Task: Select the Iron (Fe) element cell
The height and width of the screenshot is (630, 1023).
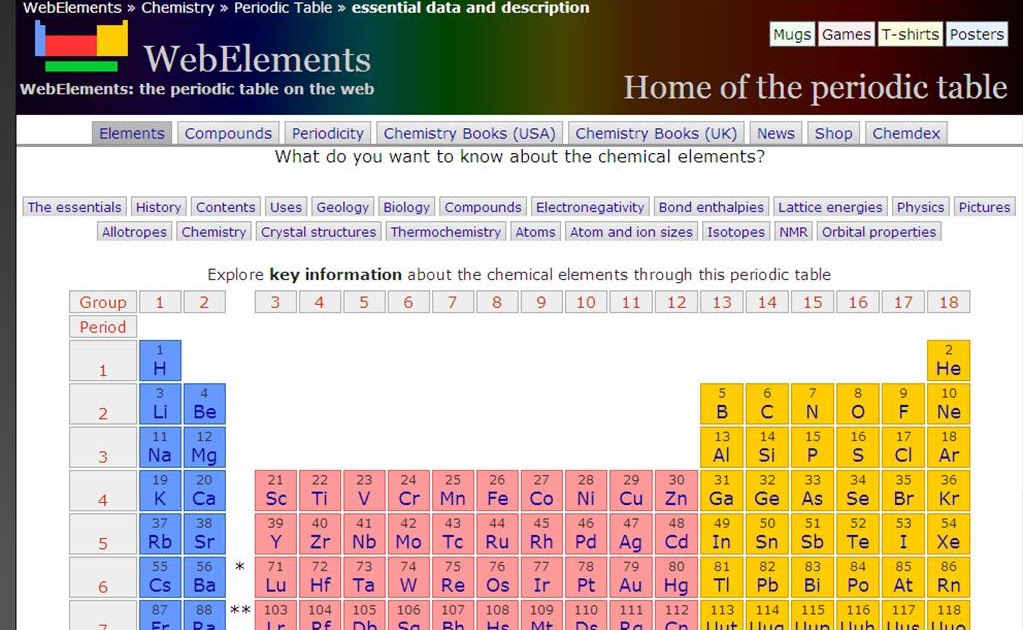Action: (x=497, y=490)
